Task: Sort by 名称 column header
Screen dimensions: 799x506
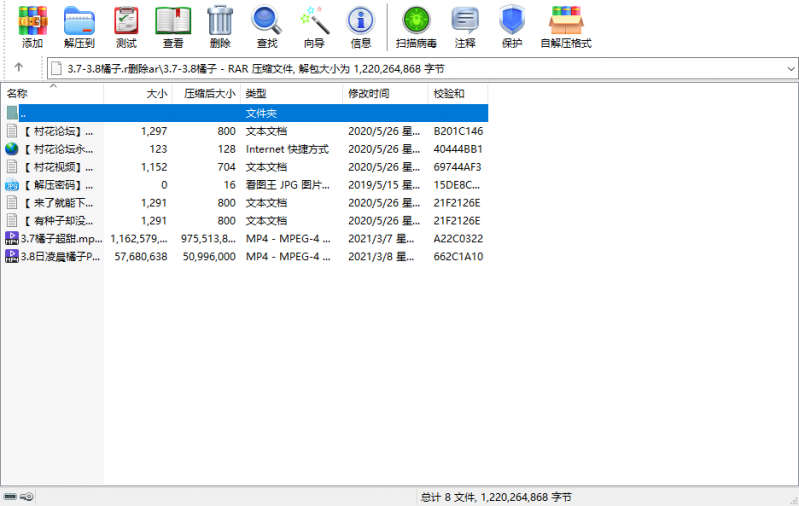Action: (52, 93)
